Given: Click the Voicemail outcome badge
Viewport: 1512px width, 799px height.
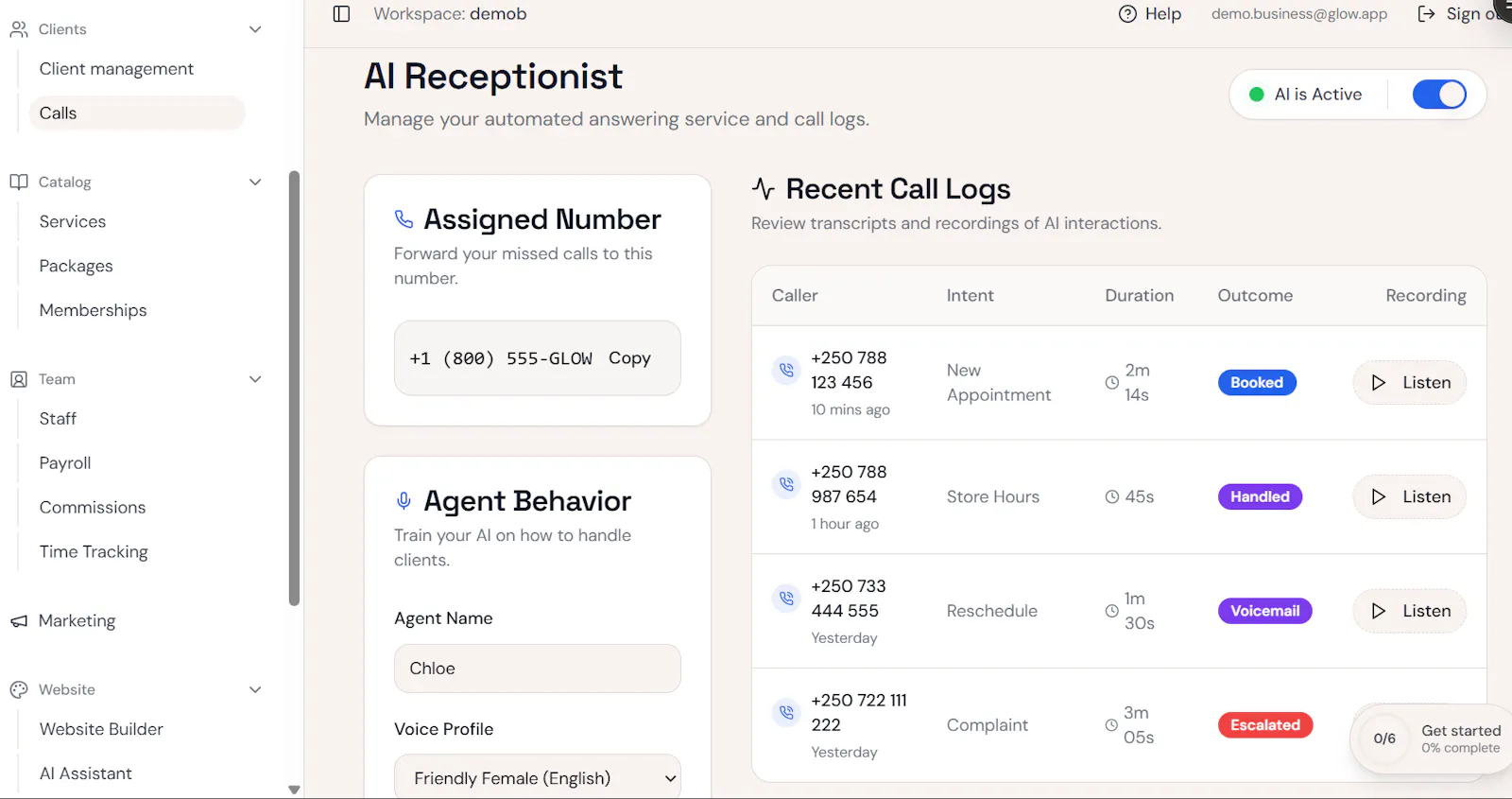Looking at the screenshot, I should point(1264,611).
